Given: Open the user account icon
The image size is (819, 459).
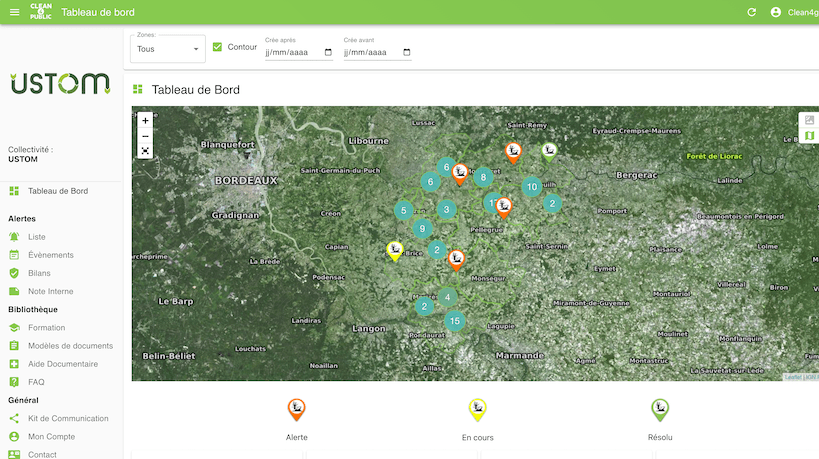Looking at the screenshot, I should coord(776,12).
